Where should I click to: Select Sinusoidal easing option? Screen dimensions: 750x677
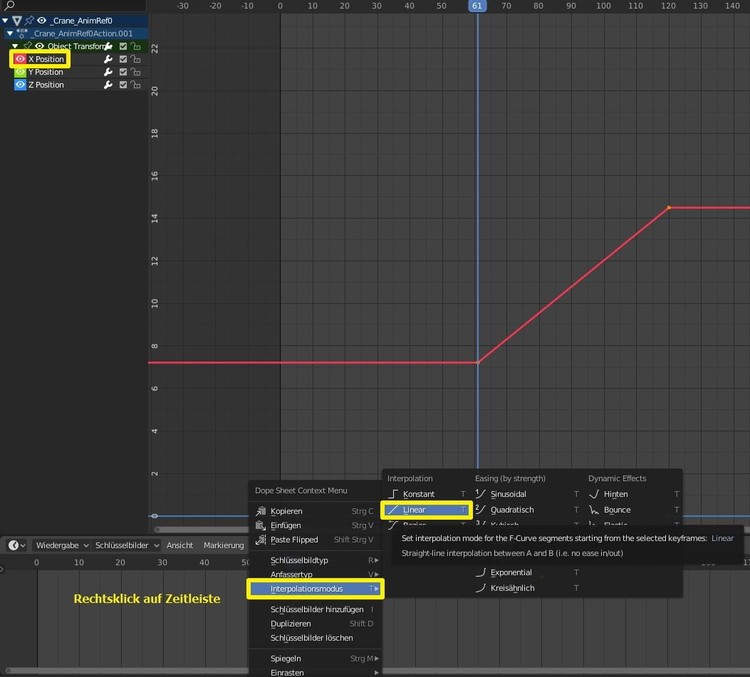[508, 494]
